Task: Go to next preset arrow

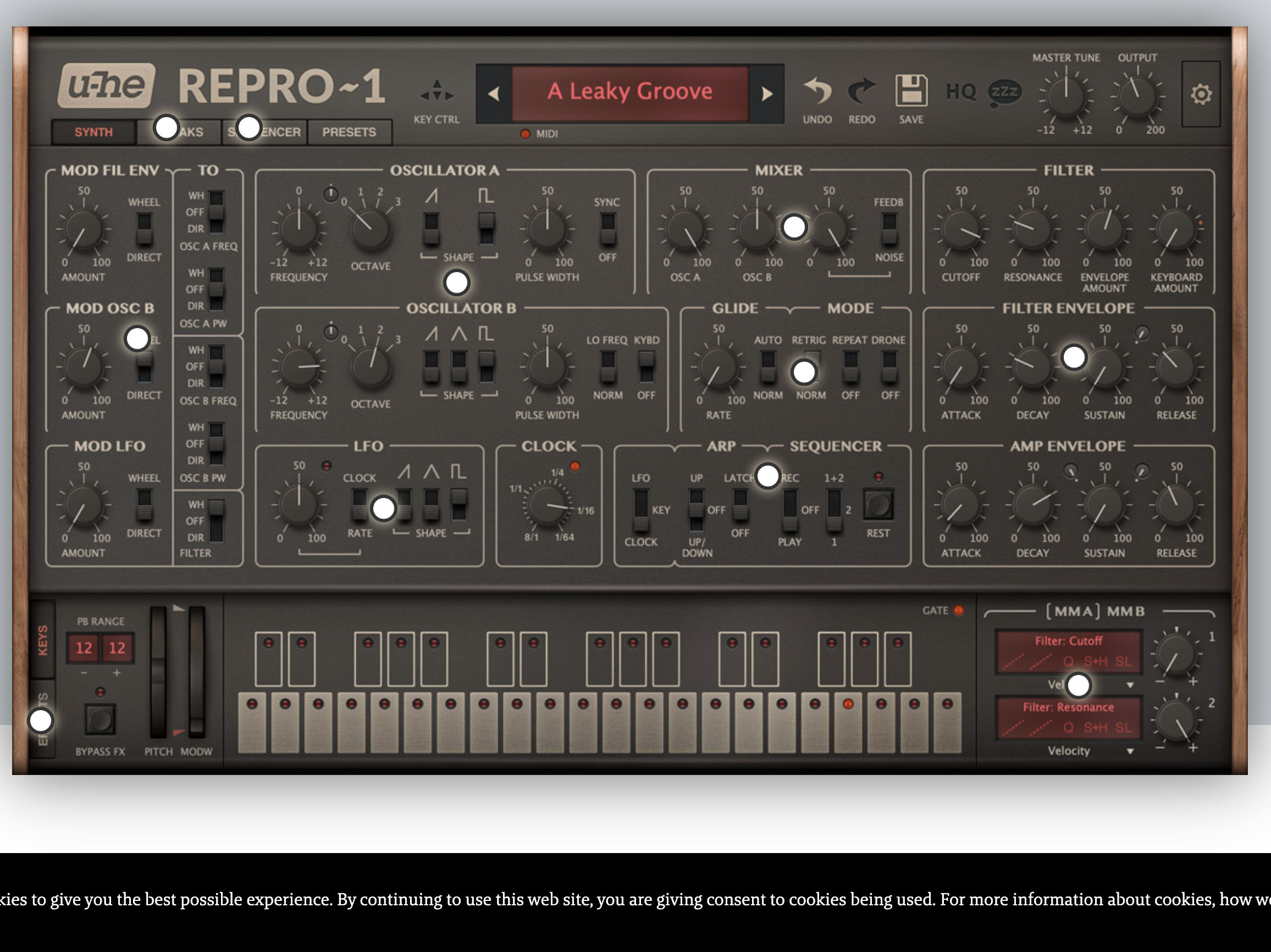Action: pos(766,93)
